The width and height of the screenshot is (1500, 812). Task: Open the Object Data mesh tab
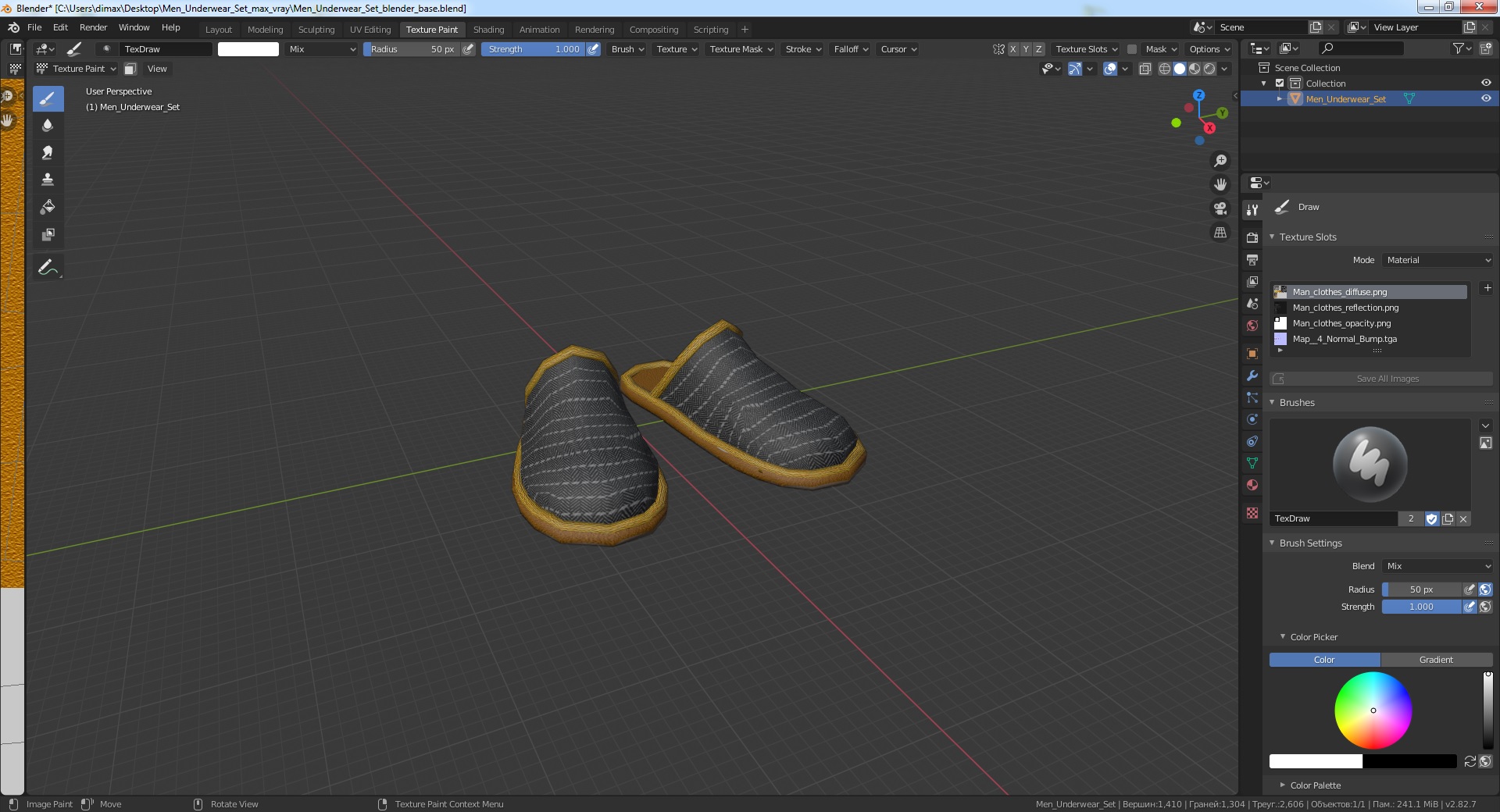pyautogui.click(x=1252, y=463)
